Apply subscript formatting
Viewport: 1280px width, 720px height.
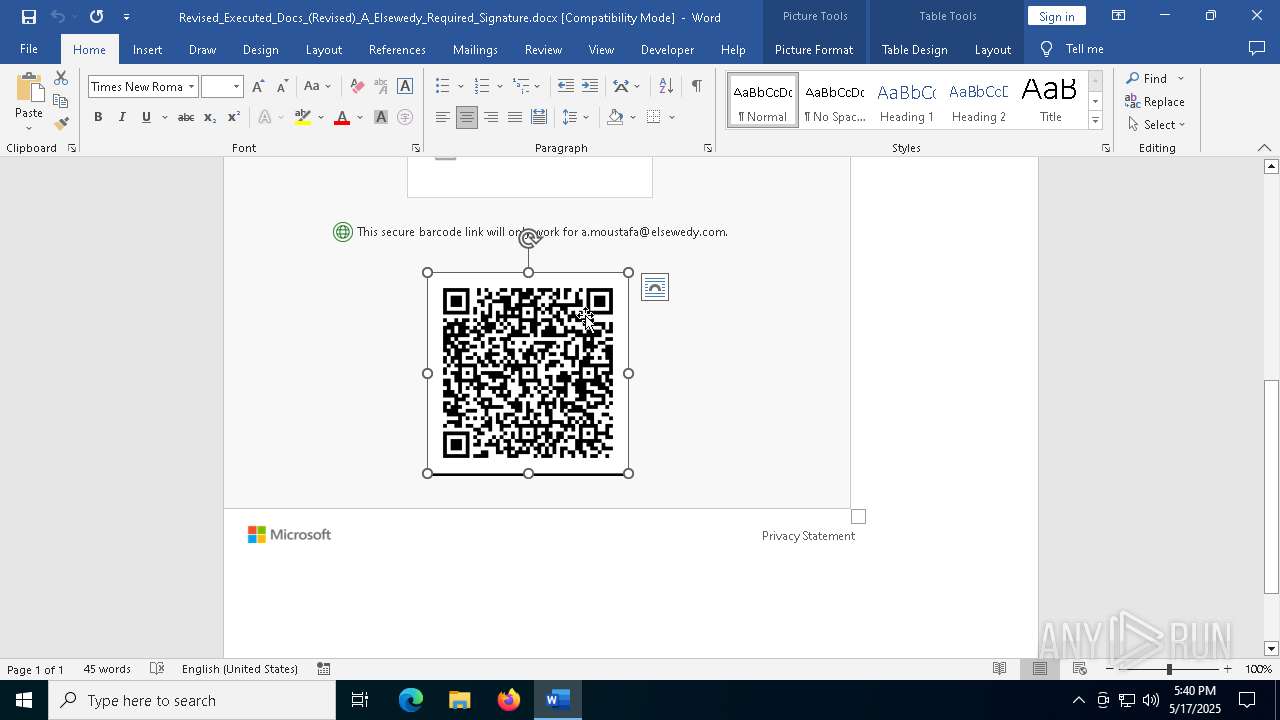[210, 117]
